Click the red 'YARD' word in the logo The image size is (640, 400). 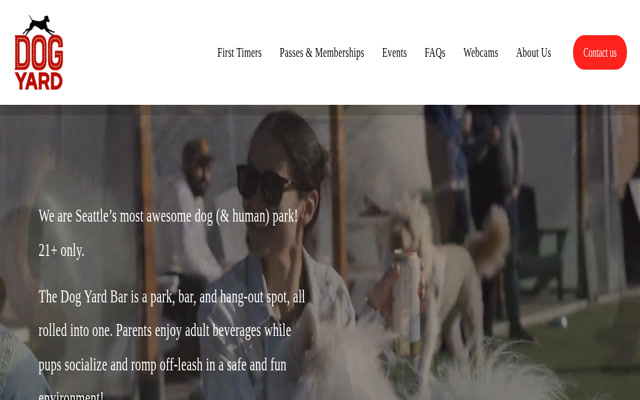click(x=39, y=78)
